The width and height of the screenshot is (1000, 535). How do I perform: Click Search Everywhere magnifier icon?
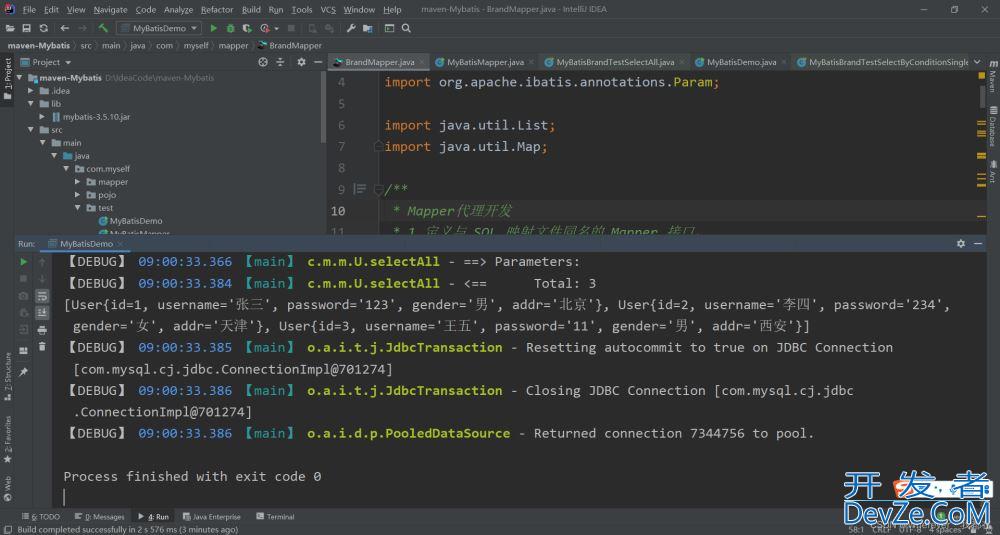[406, 28]
